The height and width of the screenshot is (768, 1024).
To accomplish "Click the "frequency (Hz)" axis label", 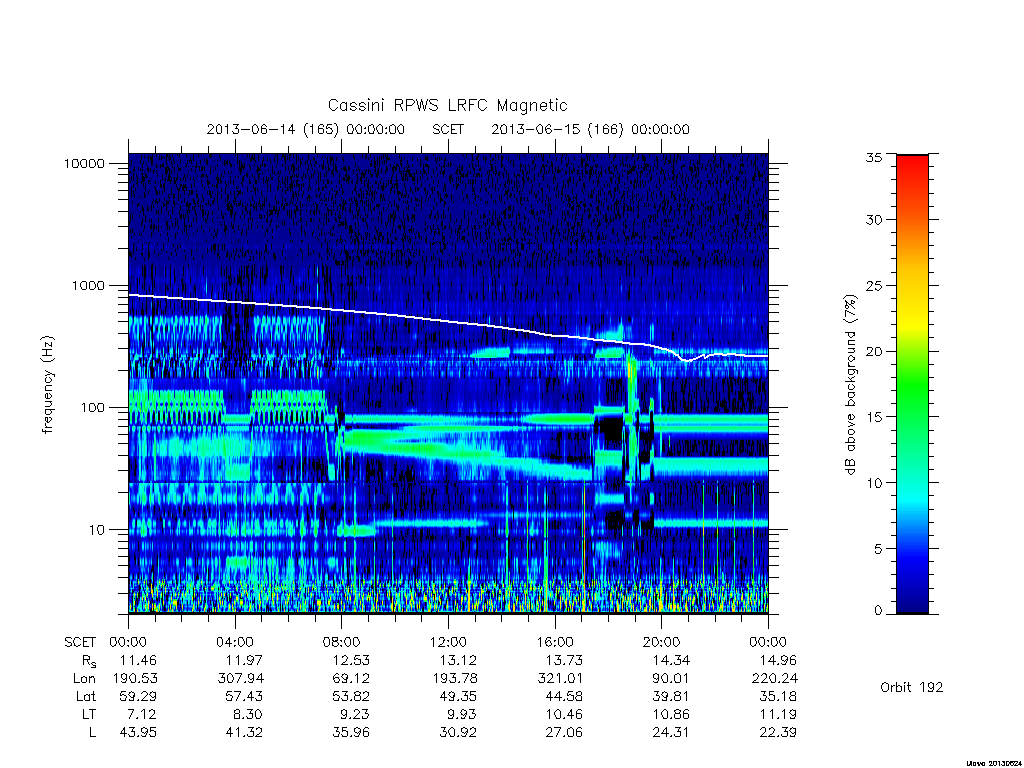I will pos(48,385).
